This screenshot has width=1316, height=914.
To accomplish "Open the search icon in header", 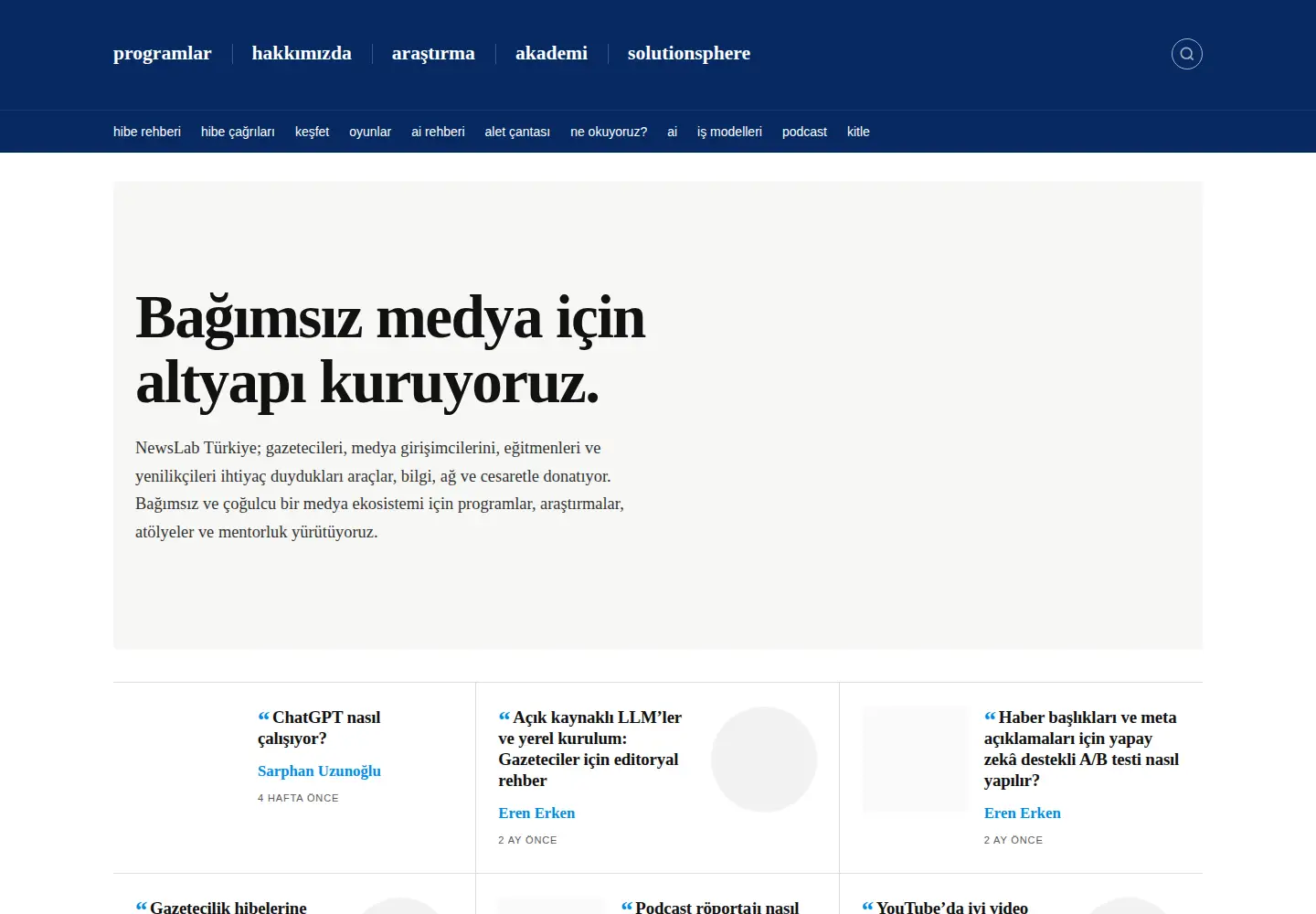I will 1186,54.
